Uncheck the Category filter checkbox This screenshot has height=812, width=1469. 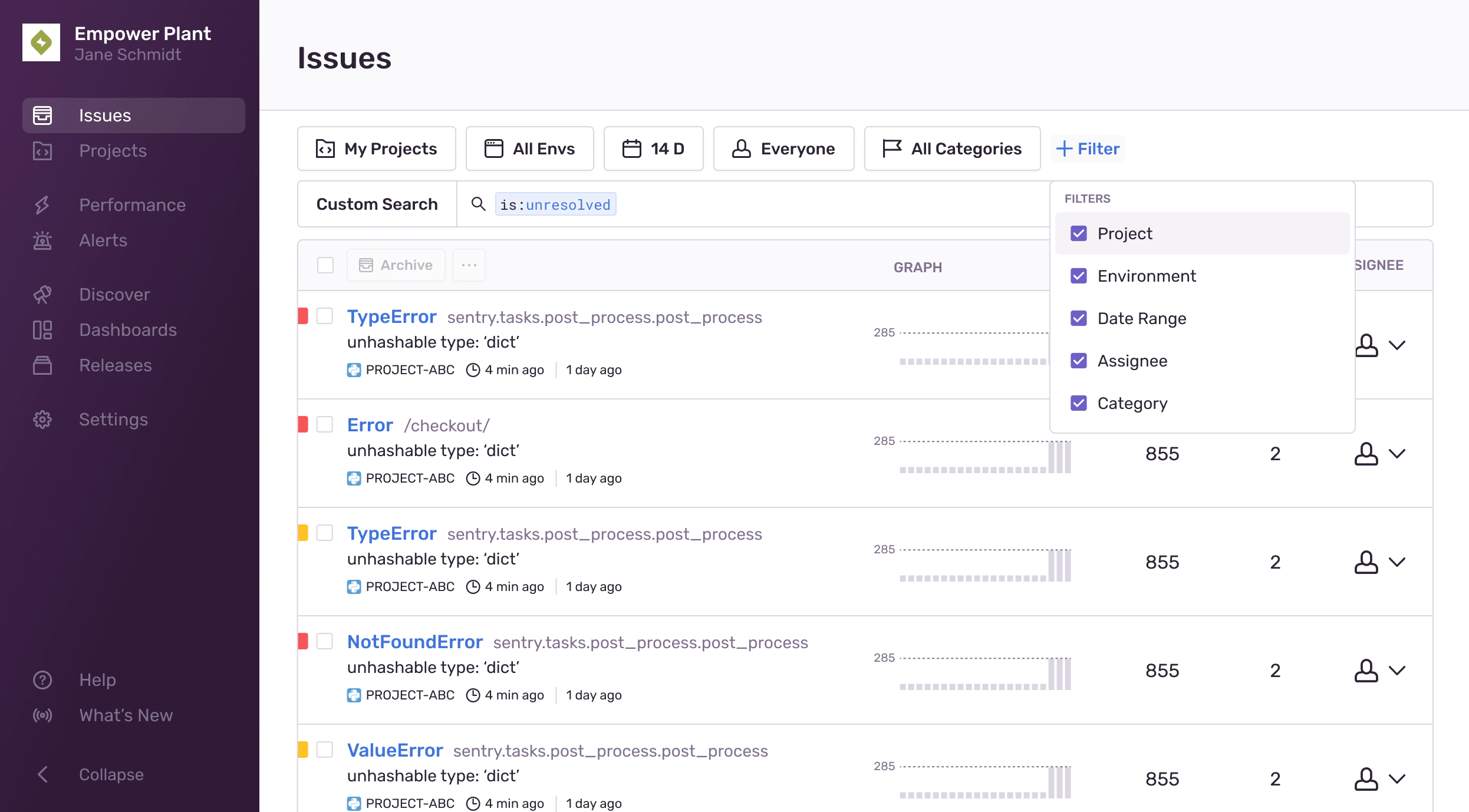click(x=1079, y=403)
